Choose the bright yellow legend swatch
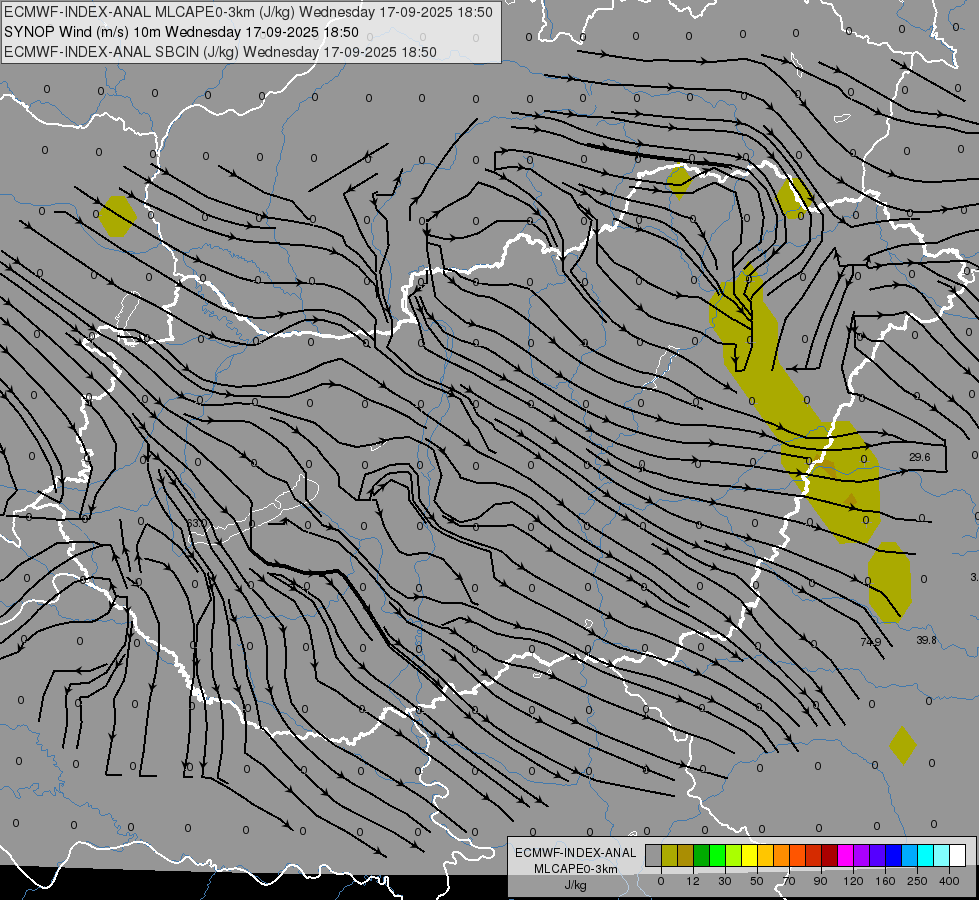979x900 pixels. (749, 855)
